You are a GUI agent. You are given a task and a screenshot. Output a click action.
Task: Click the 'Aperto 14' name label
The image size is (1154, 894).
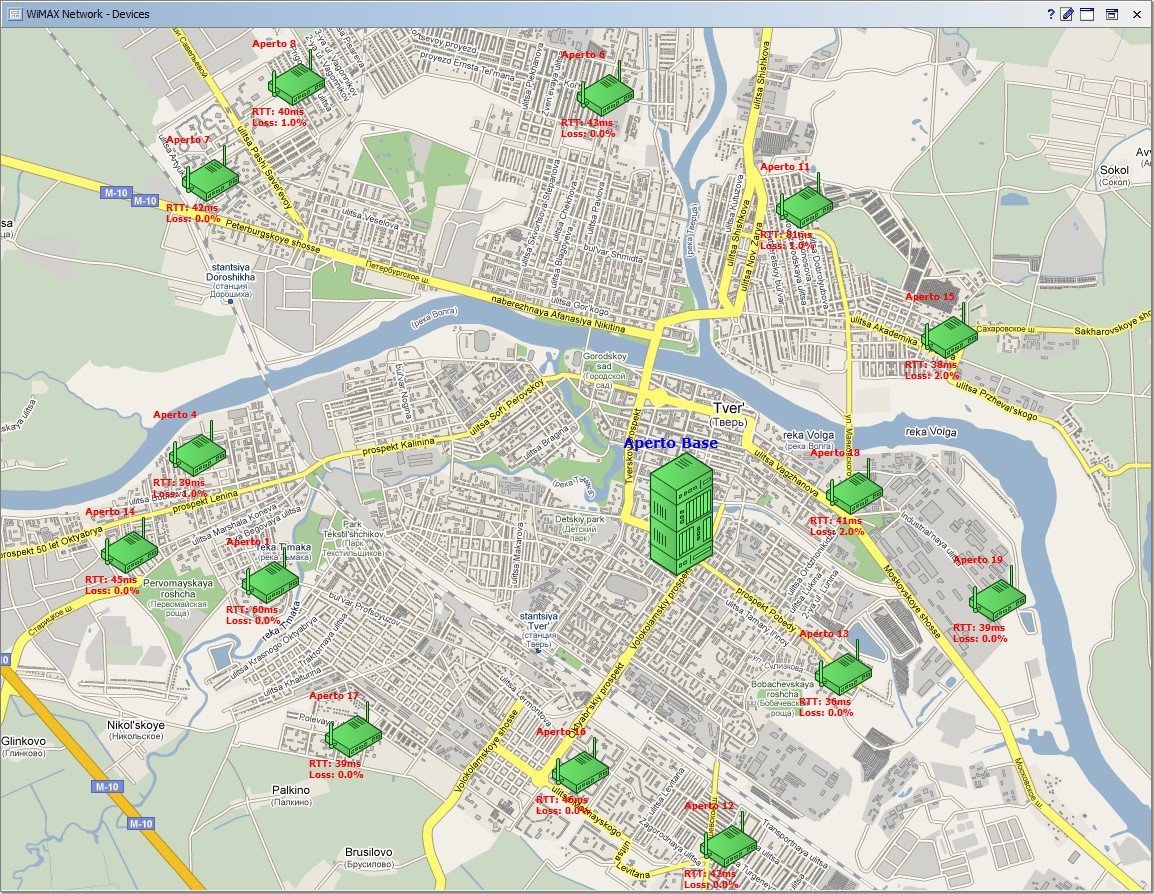tap(110, 512)
